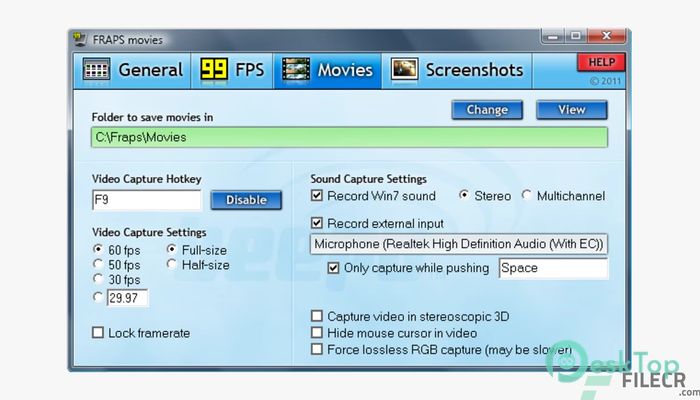Click the C:\Fraps\Movies folder path field
The width and height of the screenshot is (700, 400).
pos(350,137)
